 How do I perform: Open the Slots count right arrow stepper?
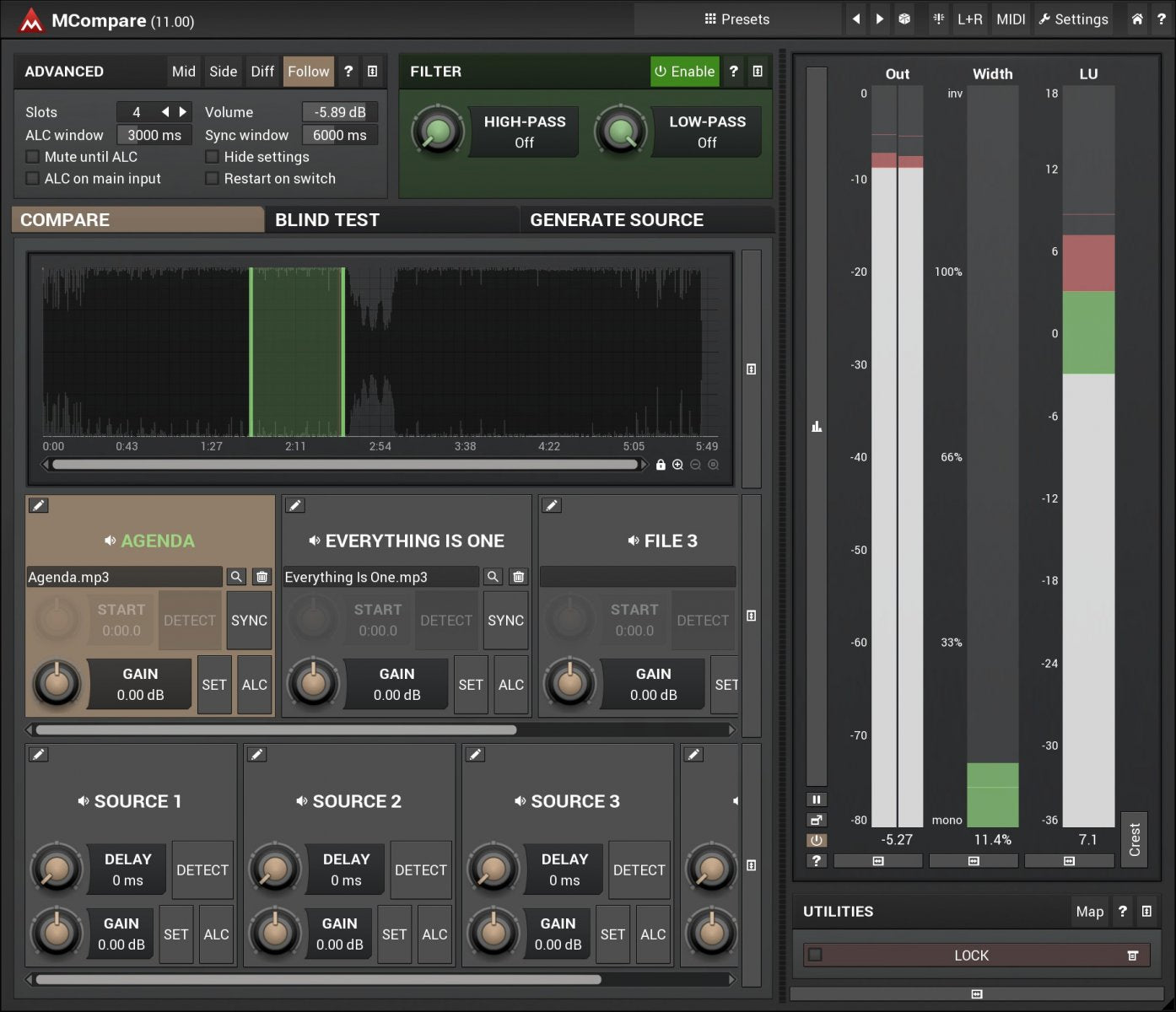(x=183, y=110)
